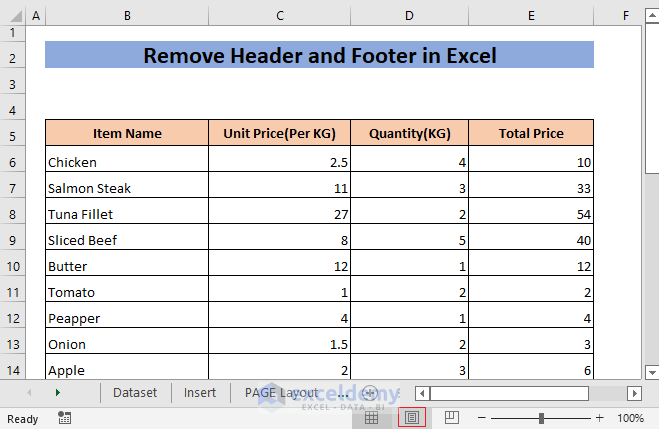Click the next sheet navigation arrow

58,392
